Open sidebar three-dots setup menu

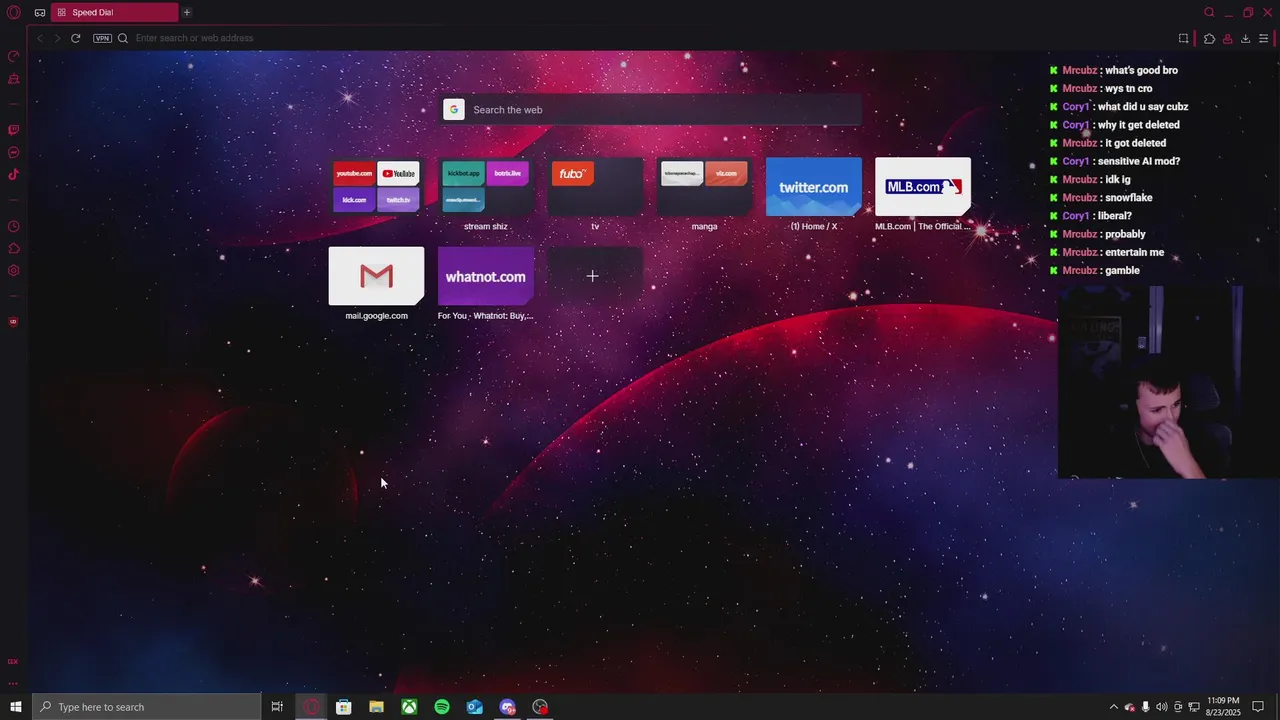13,684
